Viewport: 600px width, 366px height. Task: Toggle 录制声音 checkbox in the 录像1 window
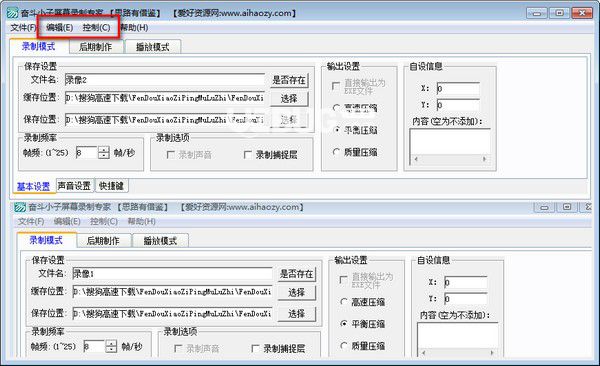click(178, 348)
